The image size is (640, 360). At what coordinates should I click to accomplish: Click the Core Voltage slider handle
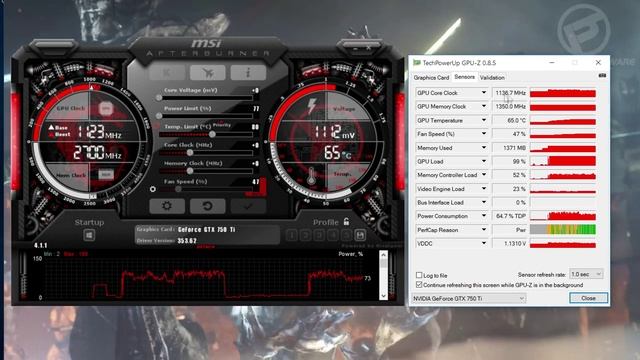(159, 98)
